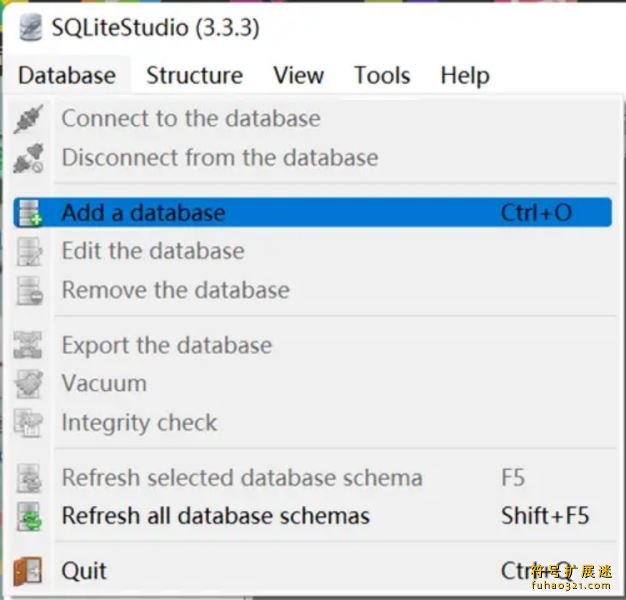626x600 pixels.
Task: Choose Quit from the Database menu
Action: pyautogui.click(x=84, y=571)
